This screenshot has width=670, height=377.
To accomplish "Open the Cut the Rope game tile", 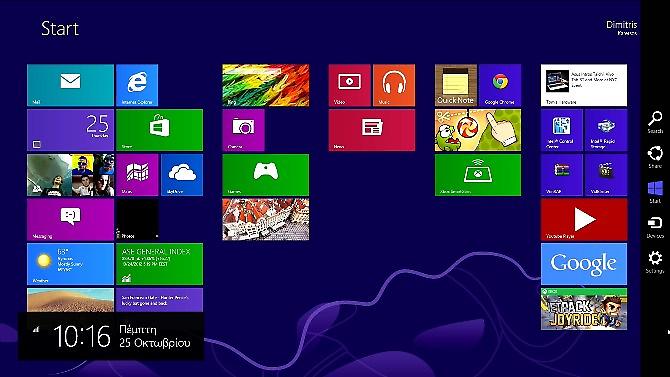I will coord(478,130).
